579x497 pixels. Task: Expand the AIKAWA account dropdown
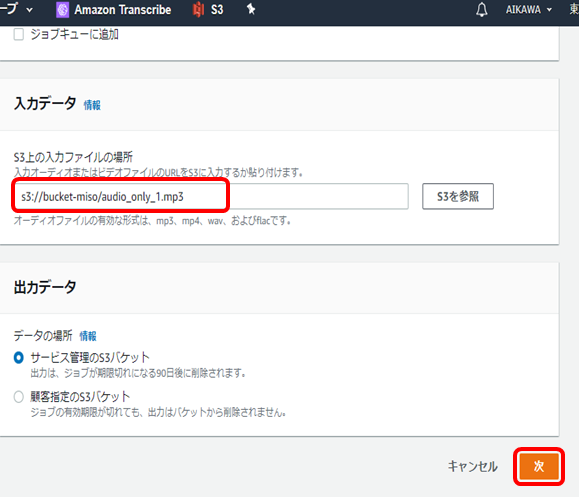tap(529, 10)
